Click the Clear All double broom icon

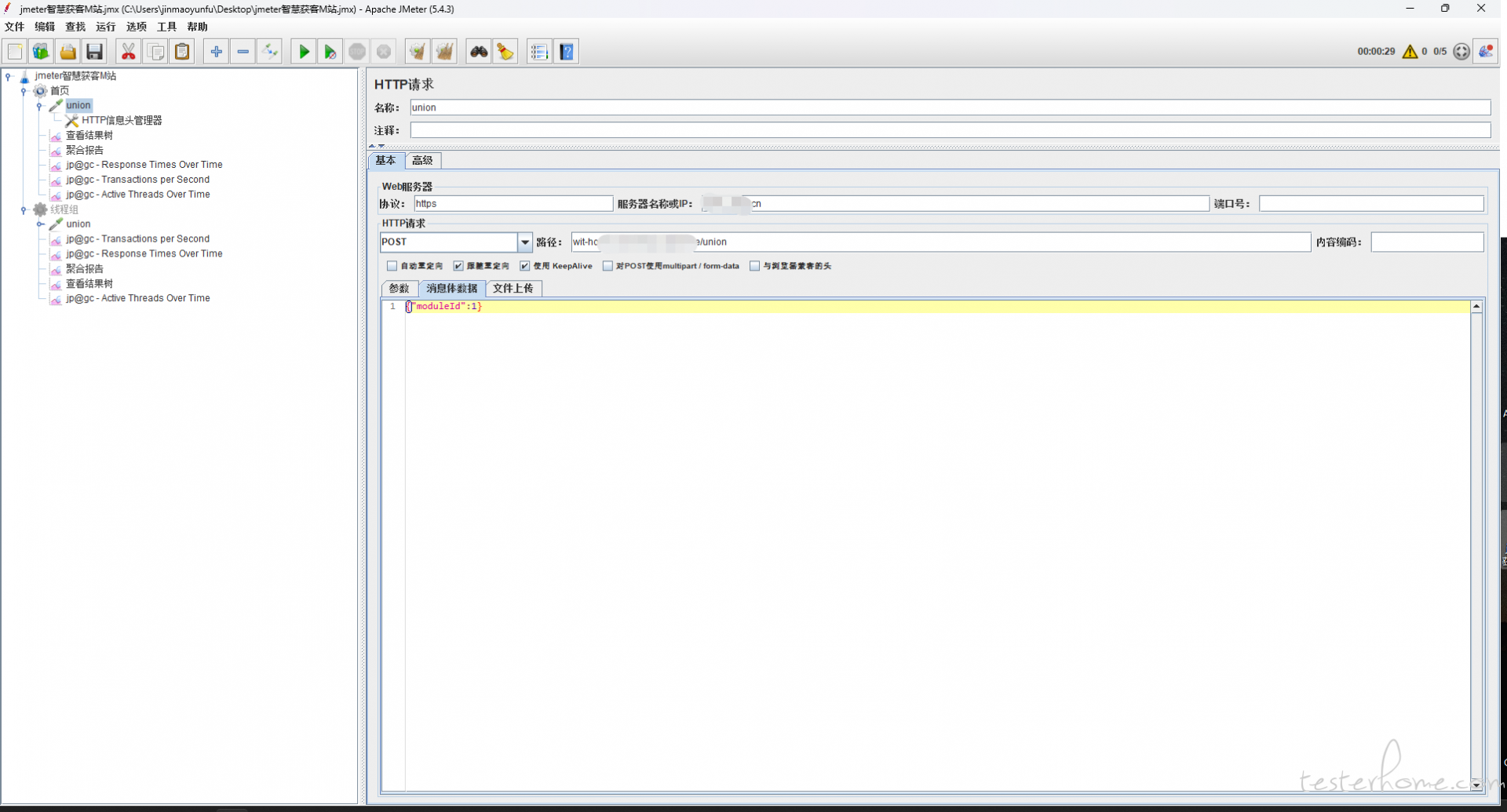(x=445, y=52)
